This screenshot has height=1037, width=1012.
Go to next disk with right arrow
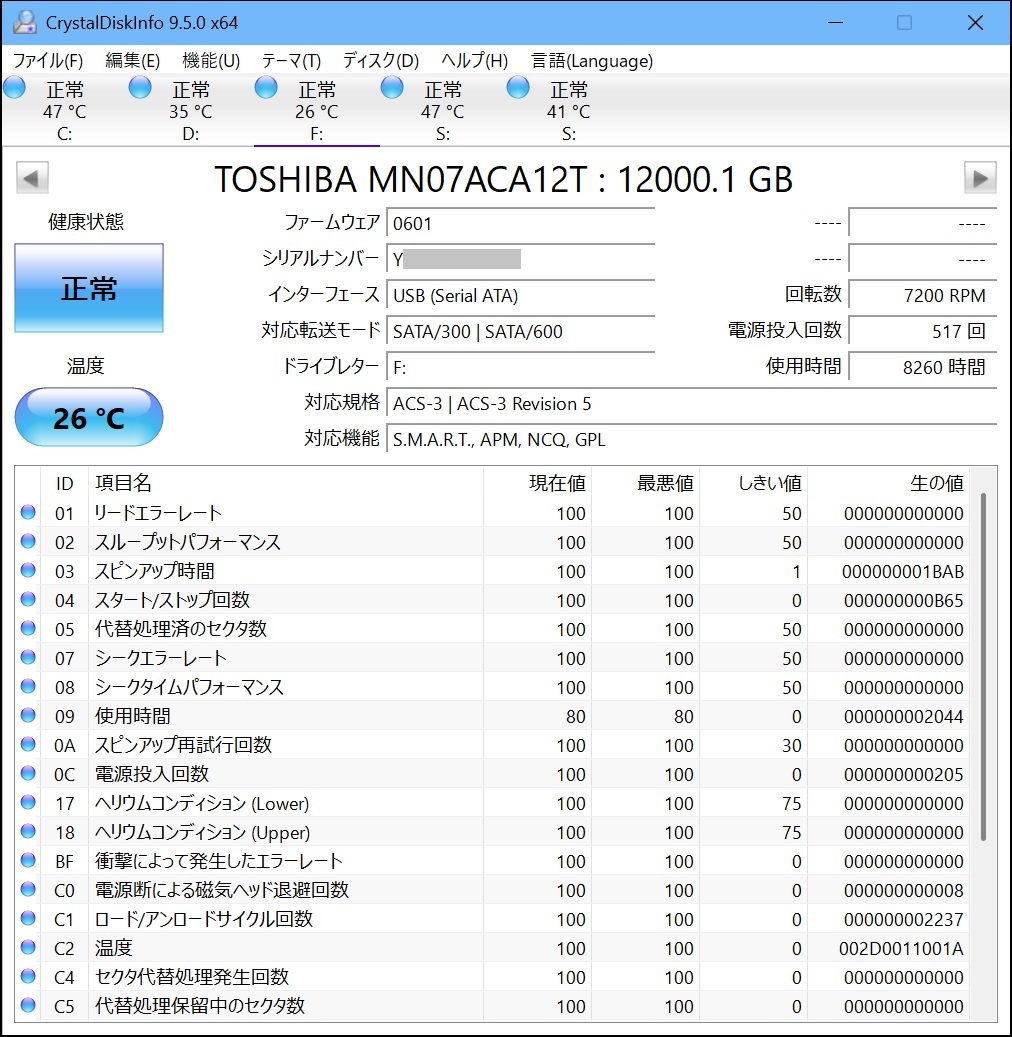tap(980, 177)
